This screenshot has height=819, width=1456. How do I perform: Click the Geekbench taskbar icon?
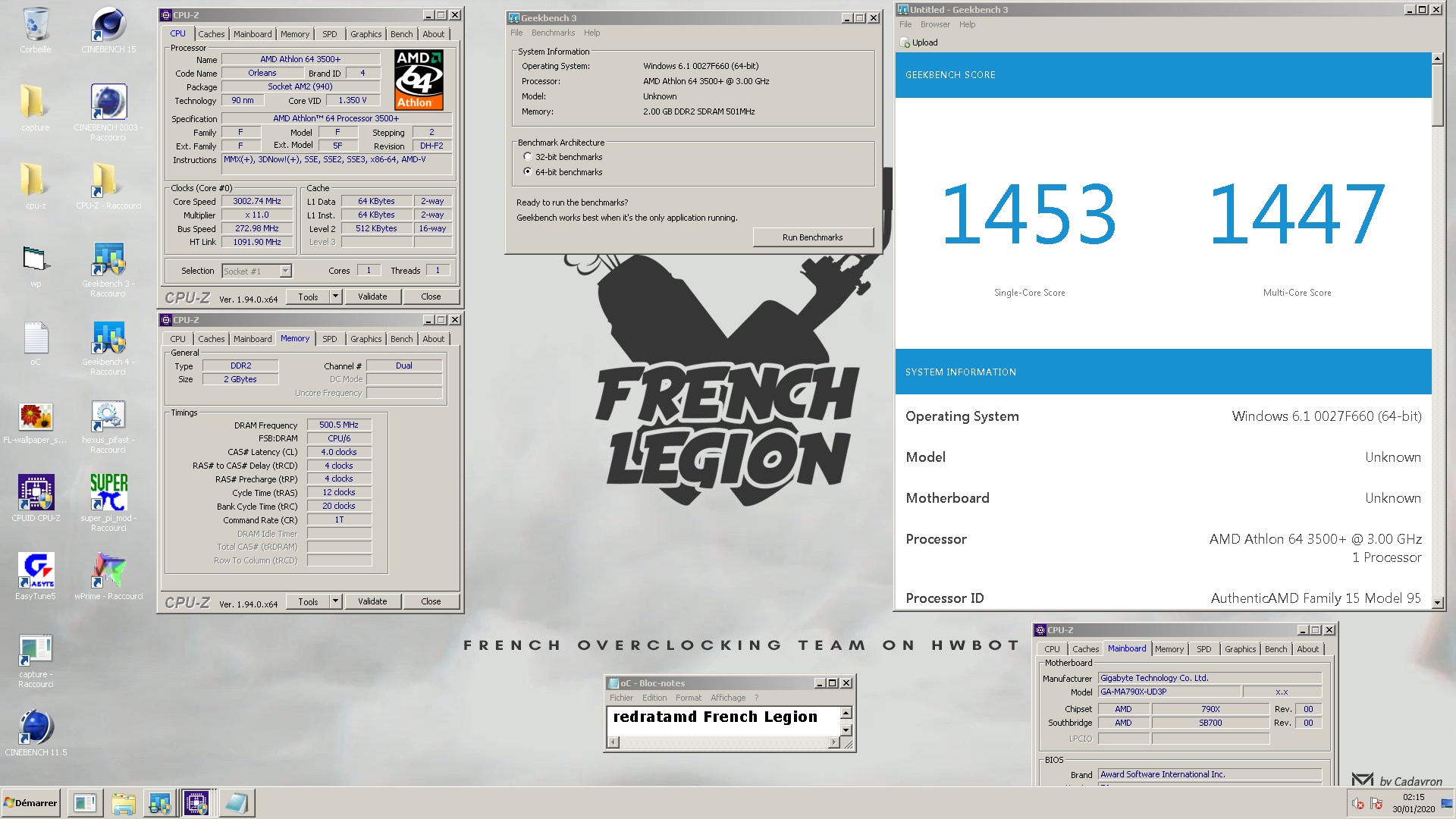(x=160, y=802)
